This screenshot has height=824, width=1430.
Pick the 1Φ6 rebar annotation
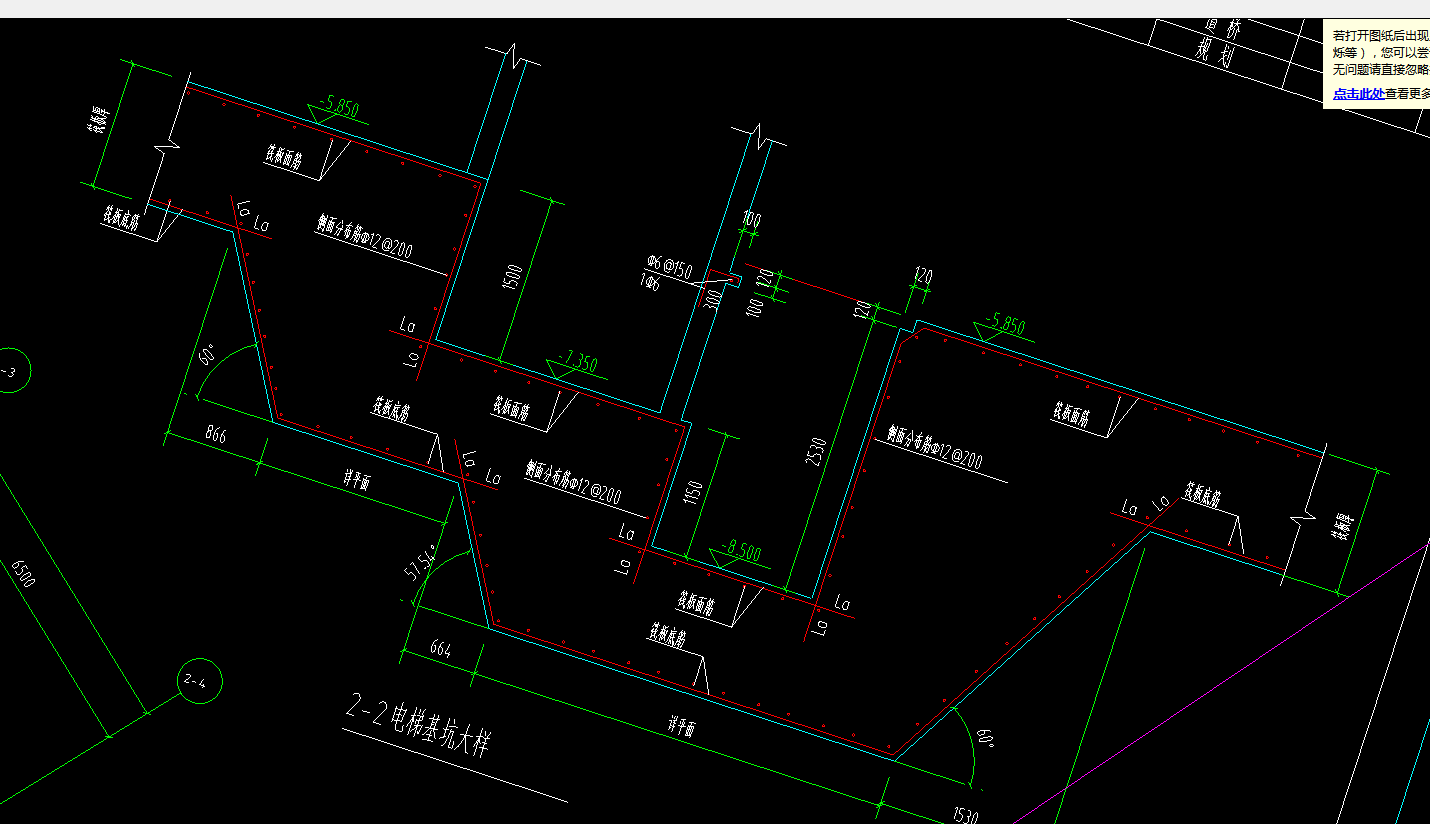click(x=652, y=285)
